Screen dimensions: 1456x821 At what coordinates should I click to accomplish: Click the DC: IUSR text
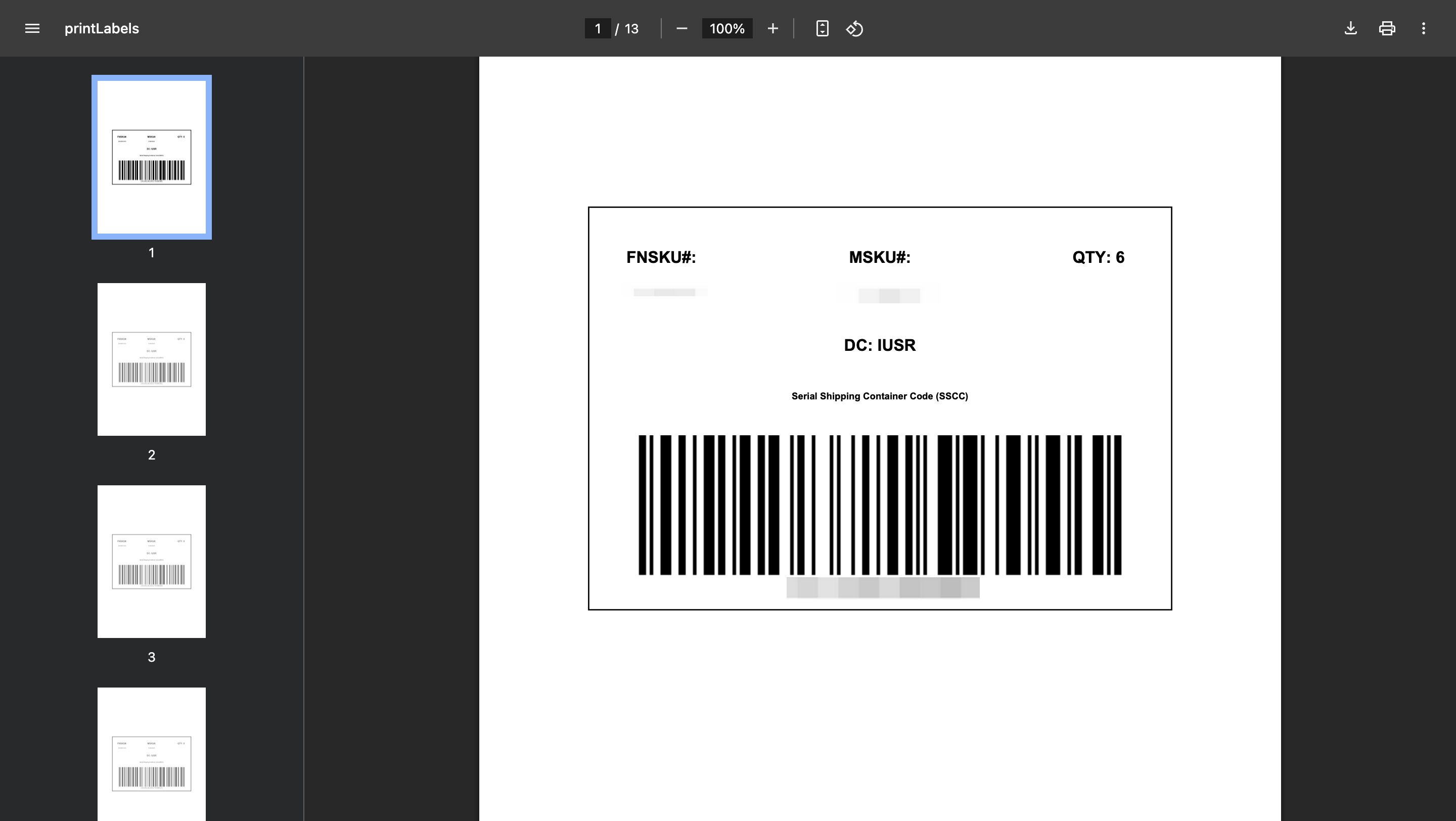coord(880,345)
